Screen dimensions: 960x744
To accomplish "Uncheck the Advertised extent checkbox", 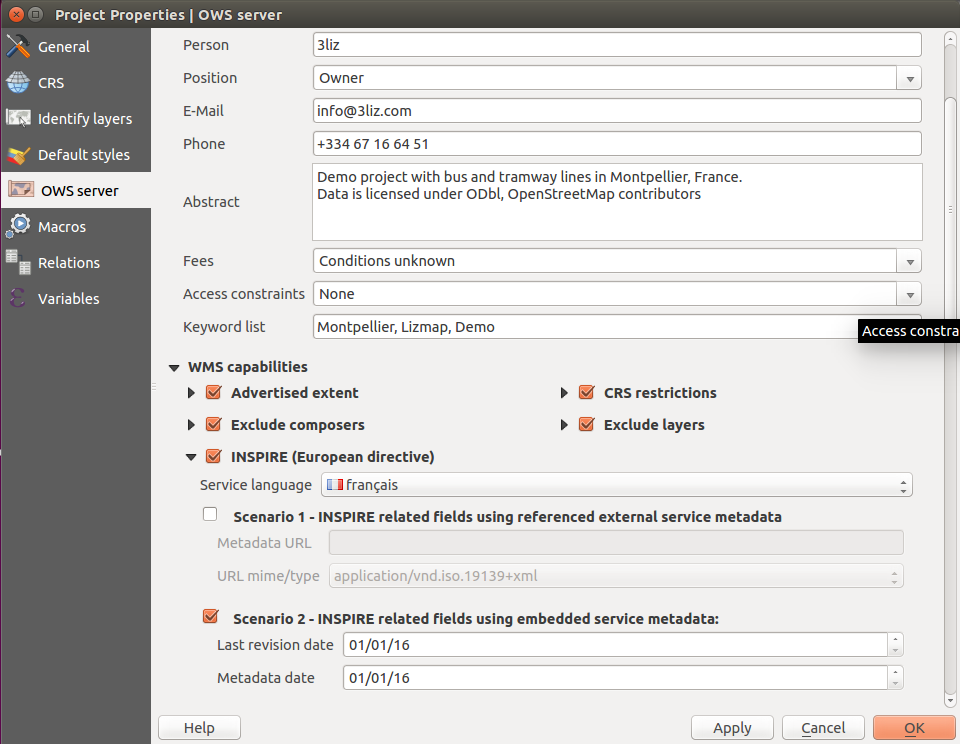I will (x=214, y=393).
